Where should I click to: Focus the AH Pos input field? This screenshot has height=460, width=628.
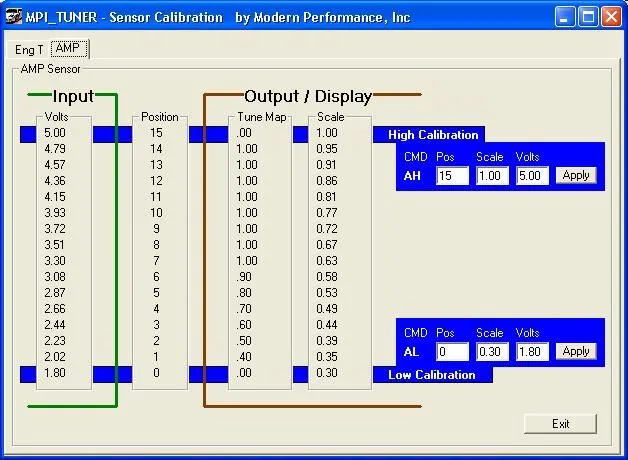[x=452, y=176]
